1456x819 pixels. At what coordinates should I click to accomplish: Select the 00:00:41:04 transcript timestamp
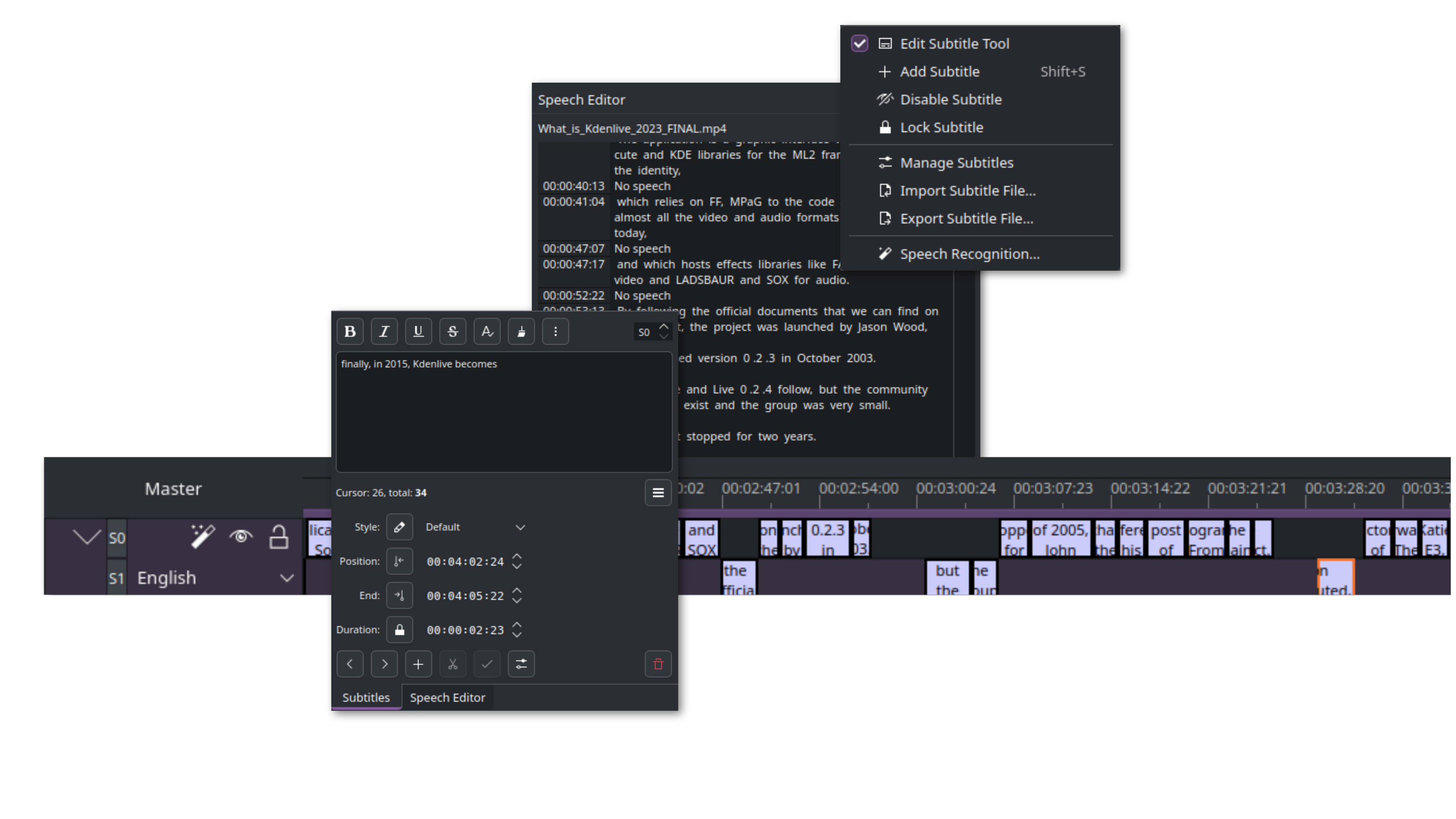574,202
